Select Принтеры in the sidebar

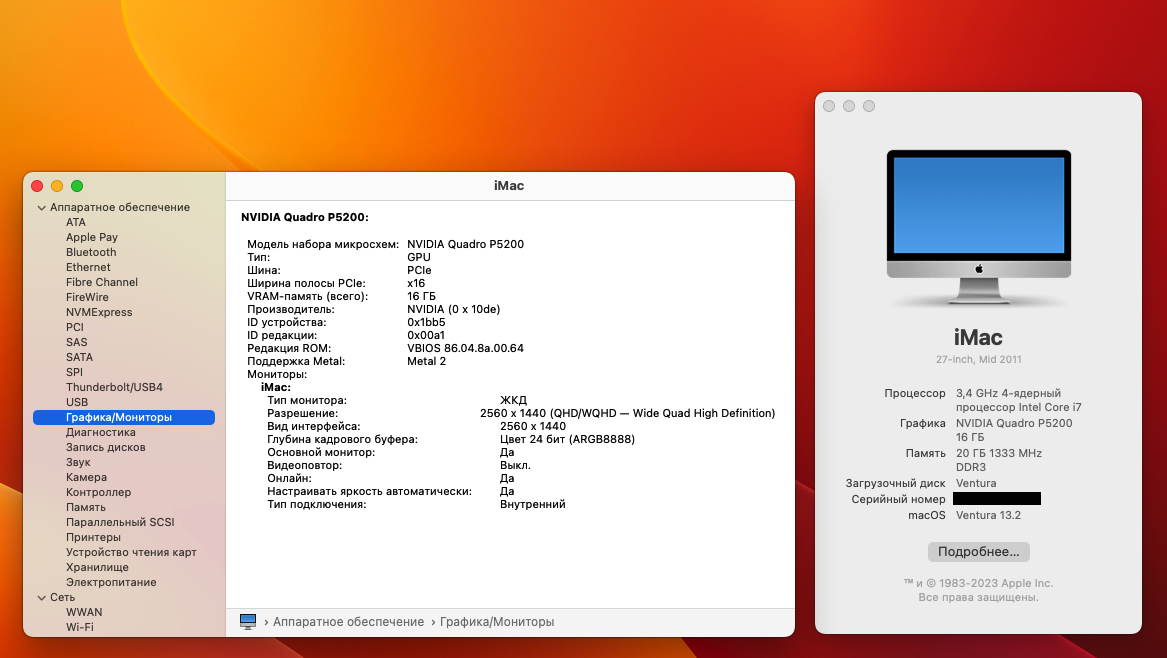(93, 537)
